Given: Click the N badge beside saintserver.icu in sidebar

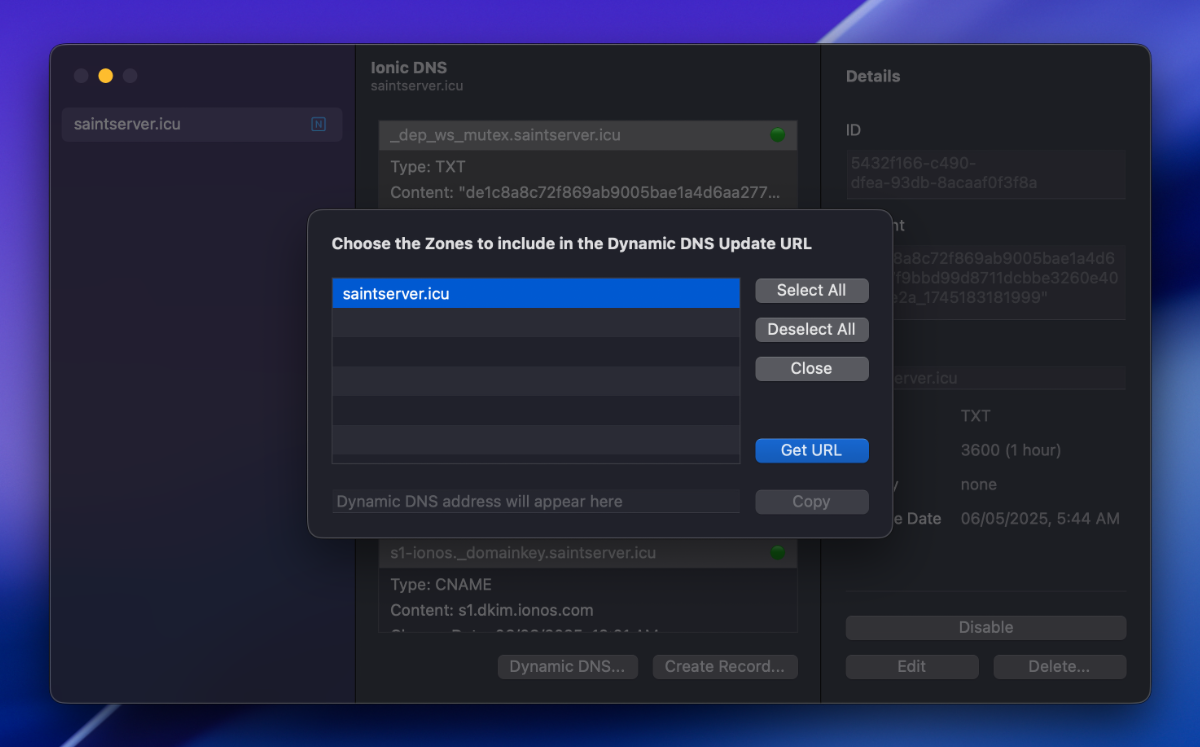Looking at the screenshot, I should (x=318, y=124).
